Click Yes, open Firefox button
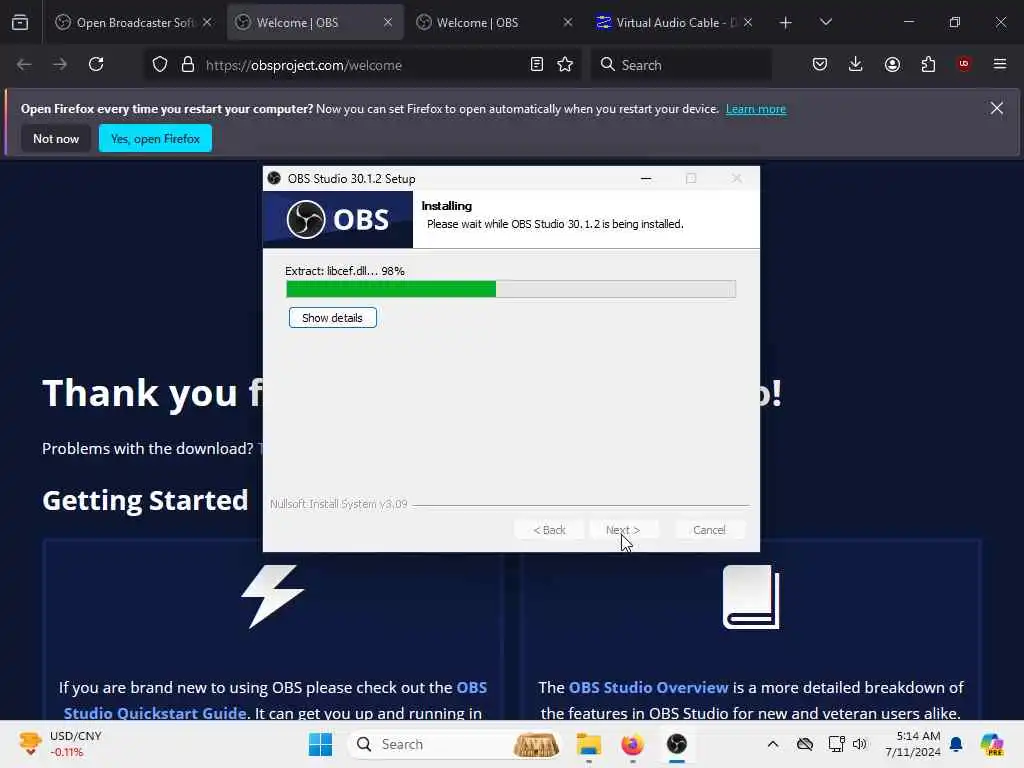Screen dimensions: 1024x768 tap(155, 138)
